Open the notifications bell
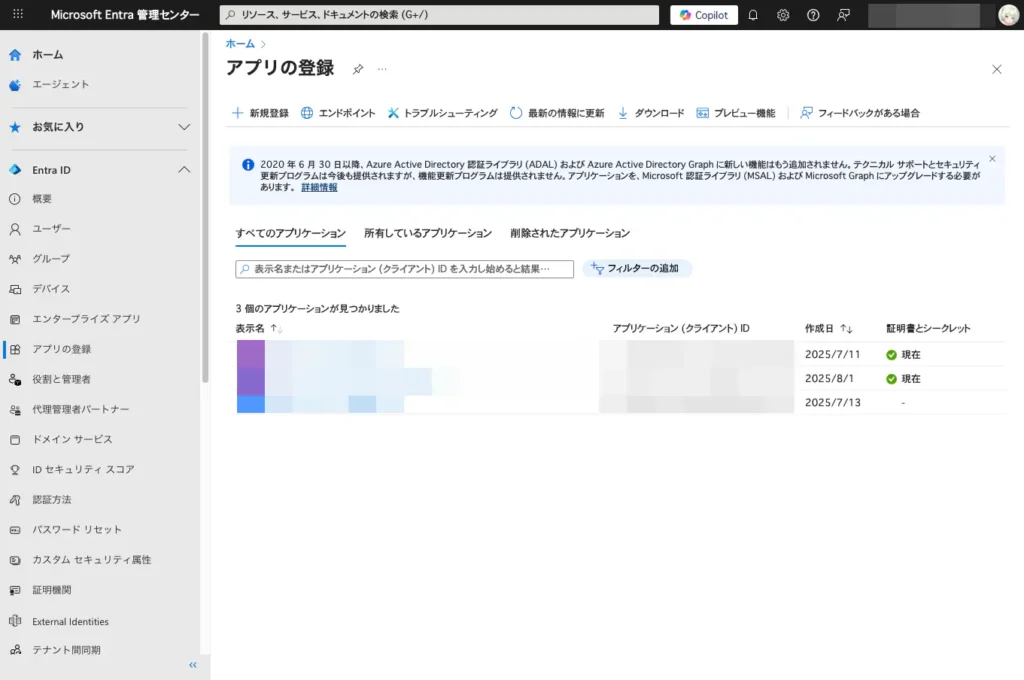Image resolution: width=1024 pixels, height=680 pixels. pyautogui.click(x=753, y=15)
